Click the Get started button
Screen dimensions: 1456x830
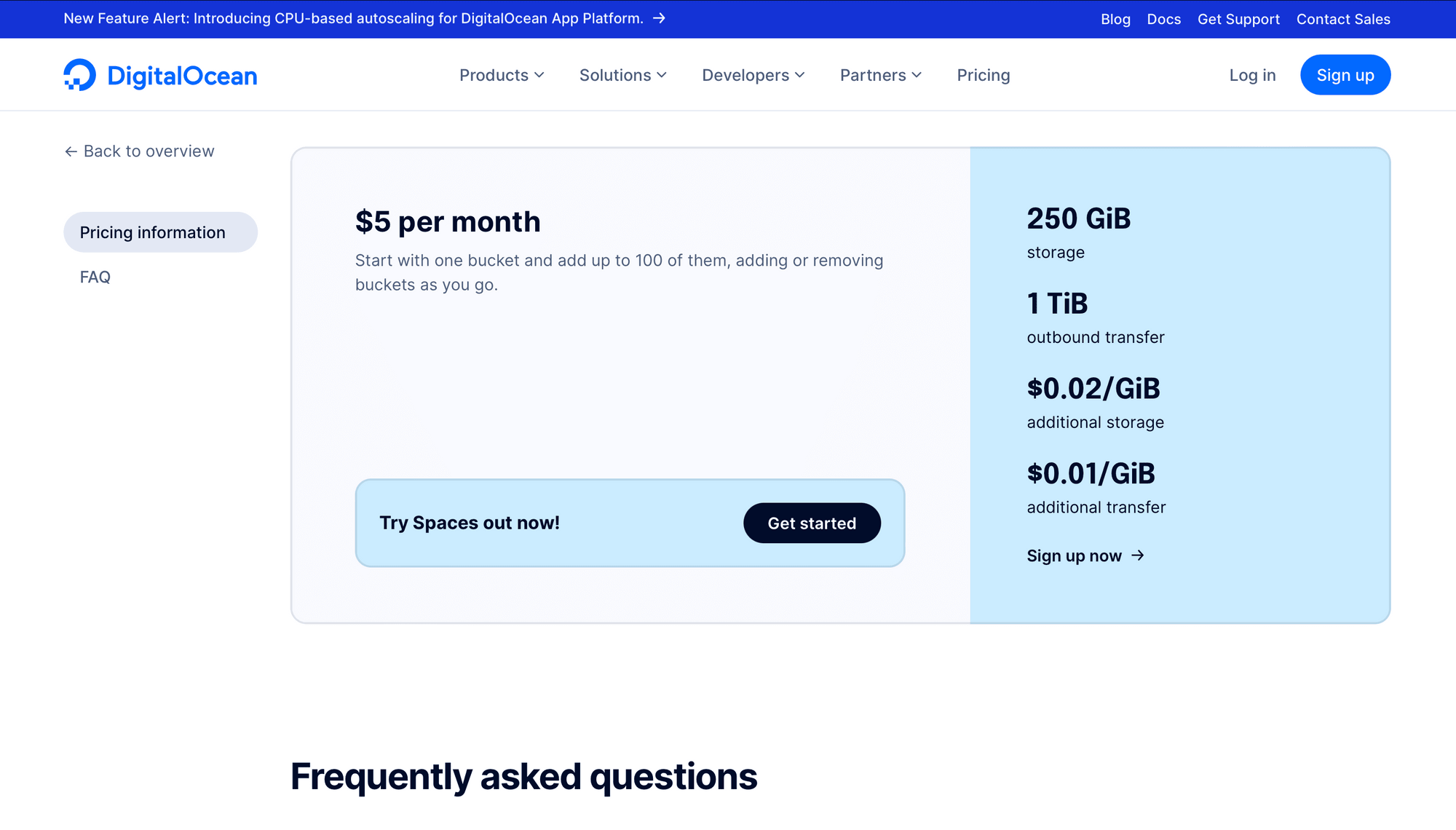point(811,523)
